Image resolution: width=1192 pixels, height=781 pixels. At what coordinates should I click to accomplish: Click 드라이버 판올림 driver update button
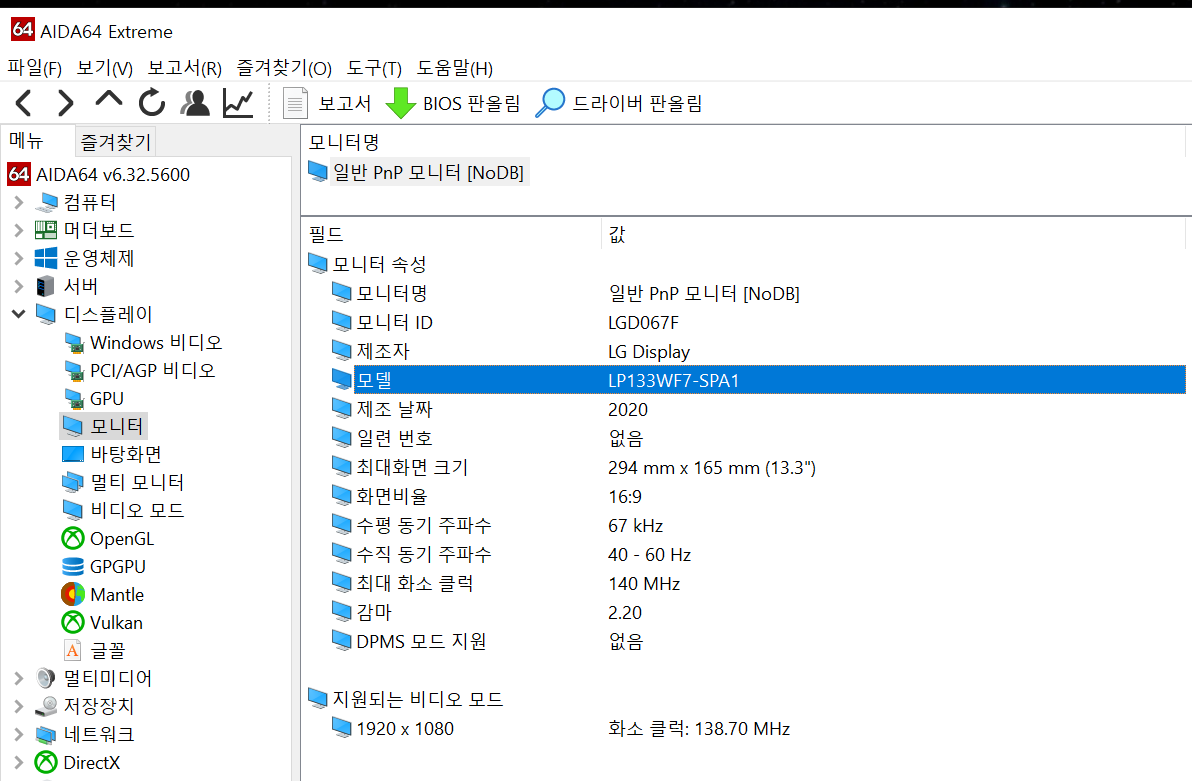(619, 103)
